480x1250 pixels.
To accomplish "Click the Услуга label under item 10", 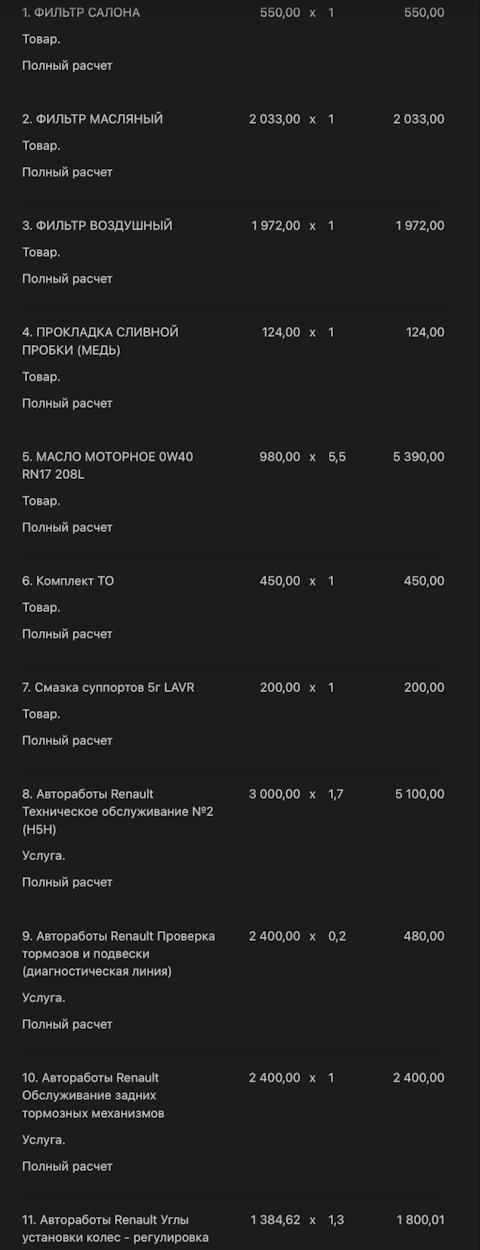I will click(43, 1140).
